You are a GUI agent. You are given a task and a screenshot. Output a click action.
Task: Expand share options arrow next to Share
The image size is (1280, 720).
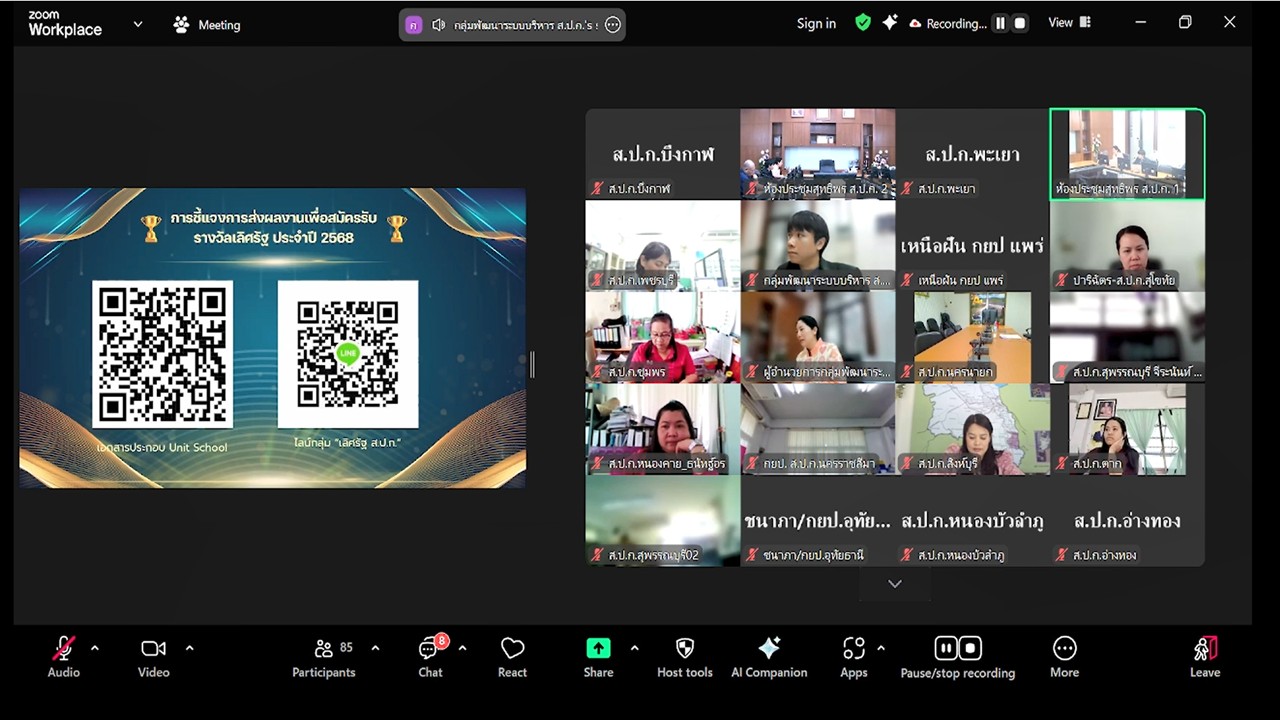pyautogui.click(x=634, y=648)
